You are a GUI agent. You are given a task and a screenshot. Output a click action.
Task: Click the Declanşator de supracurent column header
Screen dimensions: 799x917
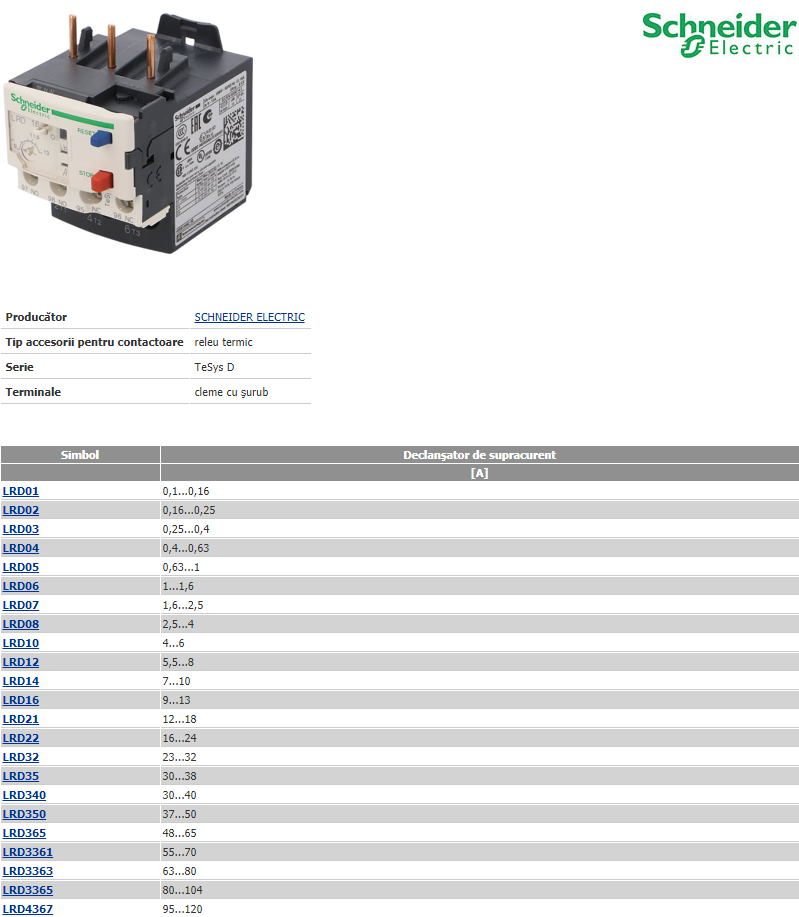(x=480, y=455)
